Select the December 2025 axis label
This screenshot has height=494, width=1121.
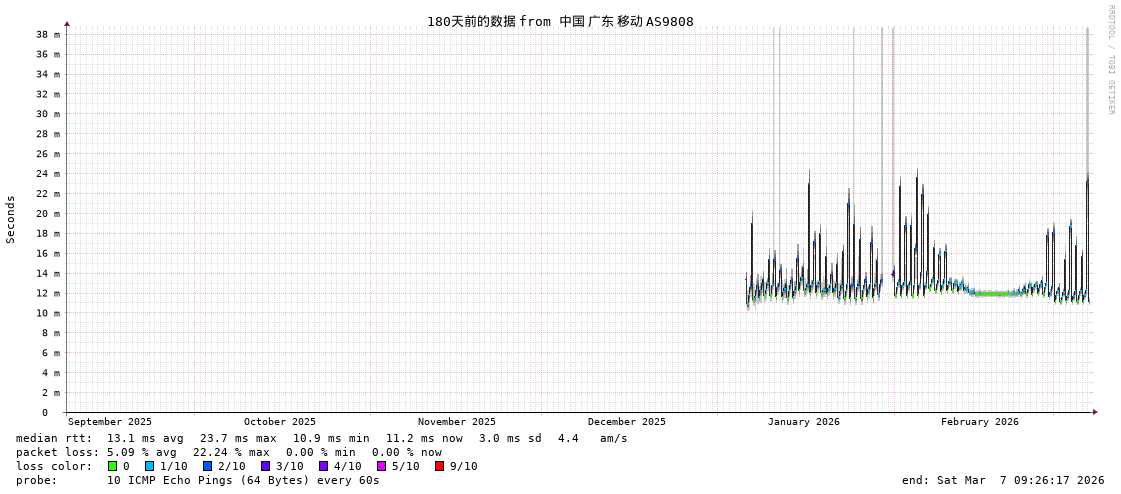tap(626, 422)
